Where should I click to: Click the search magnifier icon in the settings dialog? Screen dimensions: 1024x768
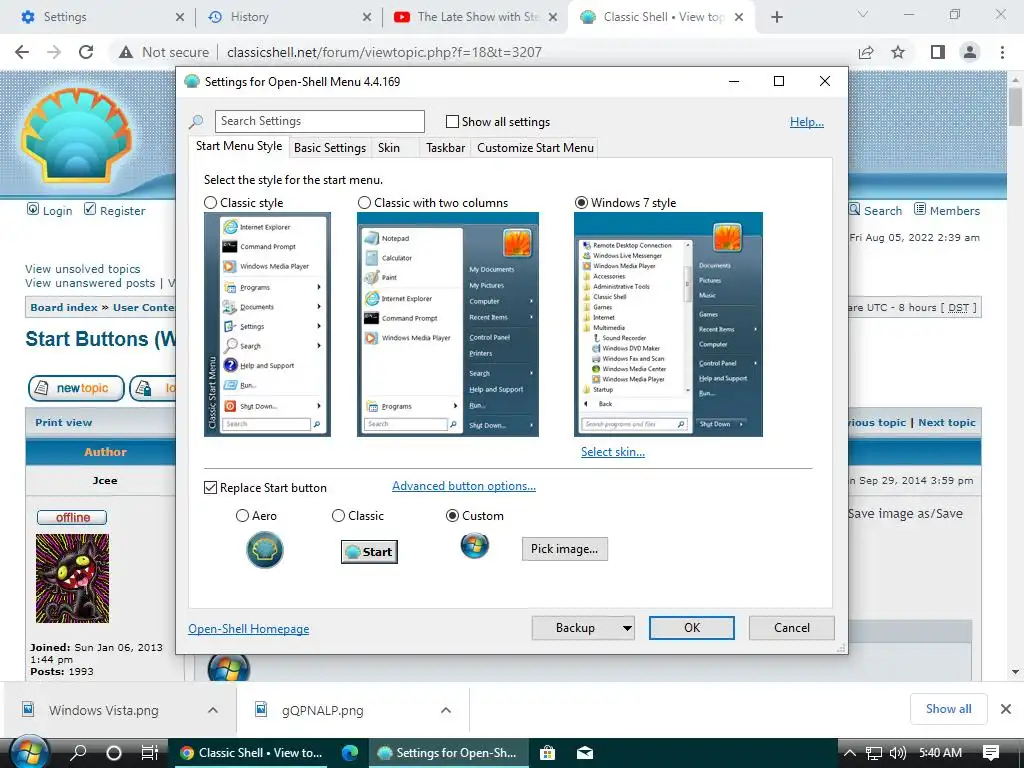point(196,121)
